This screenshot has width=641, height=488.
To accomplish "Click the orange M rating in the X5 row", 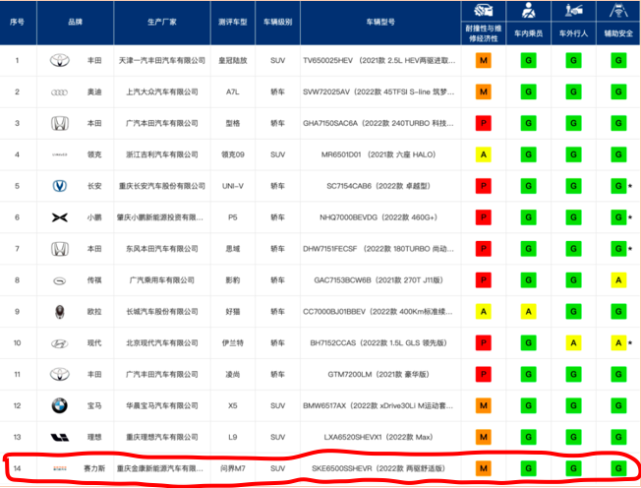I will 483,406.
